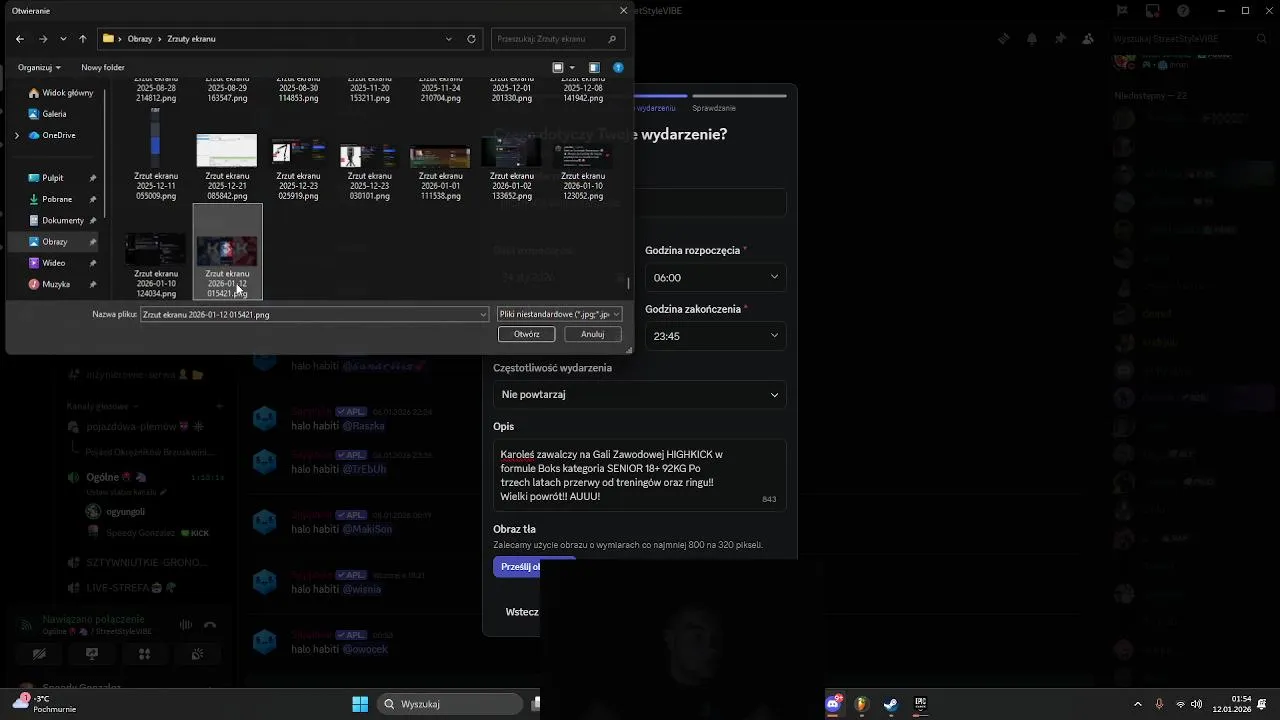The width and height of the screenshot is (1280, 720).
Task: Open Steam from the taskbar
Action: [x=891, y=704]
